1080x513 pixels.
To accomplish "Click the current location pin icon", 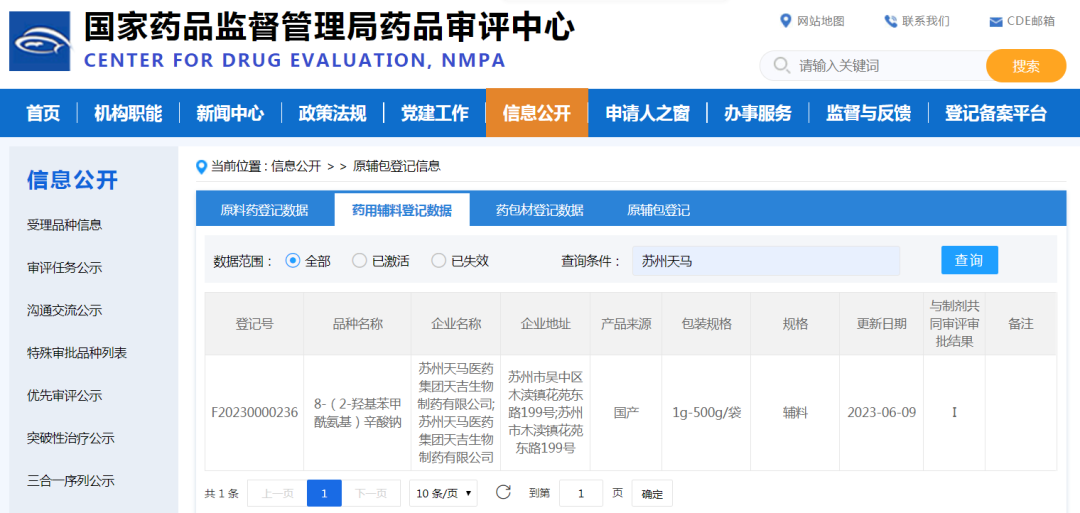I will tap(201, 166).
